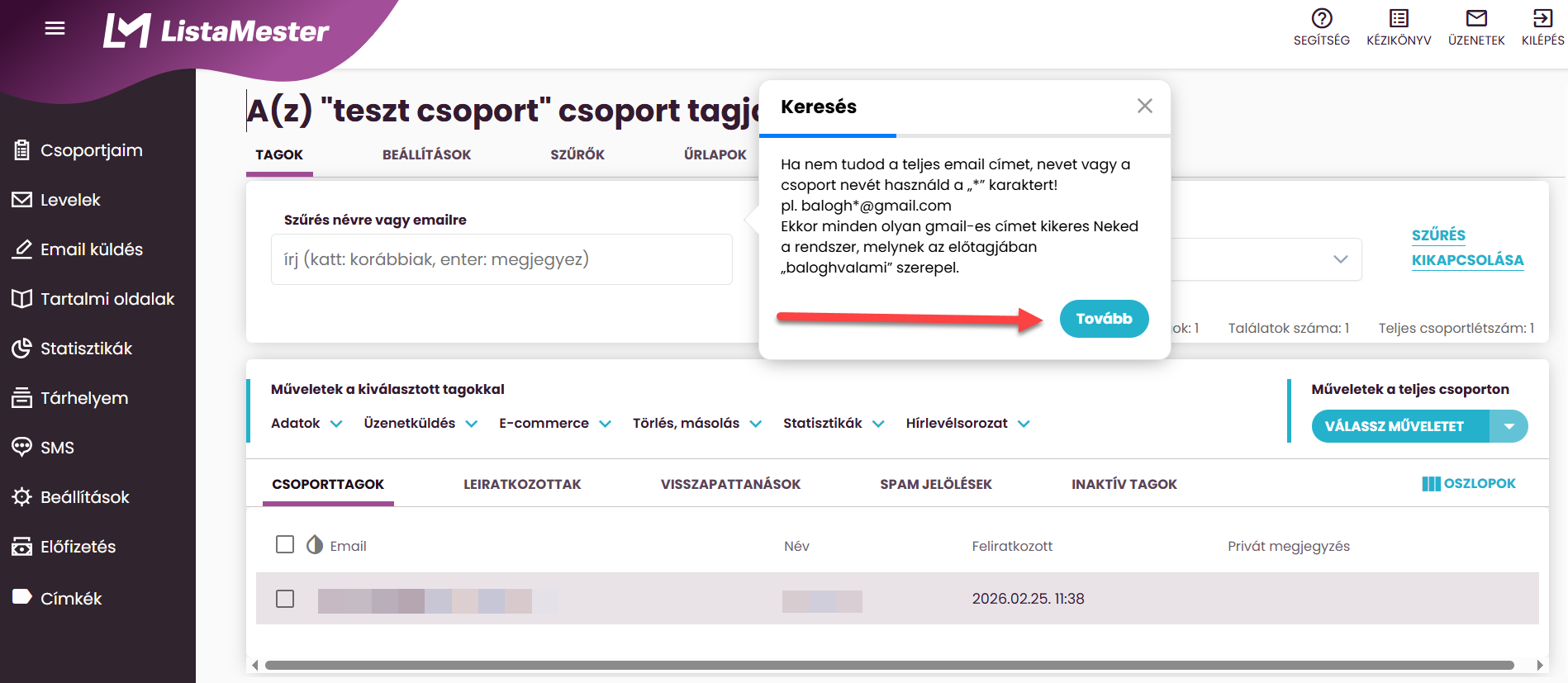Click the Válassz műveletet button
Image resolution: width=1568 pixels, height=683 pixels.
[x=1400, y=426]
